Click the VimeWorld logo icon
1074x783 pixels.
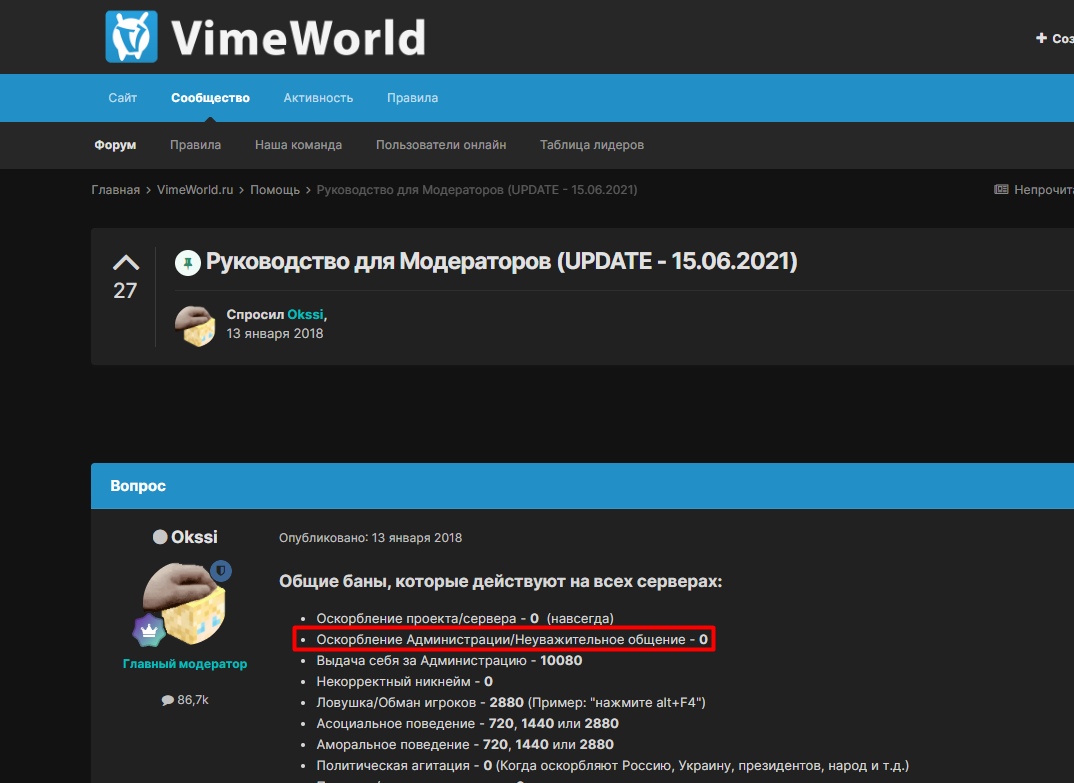tap(131, 37)
